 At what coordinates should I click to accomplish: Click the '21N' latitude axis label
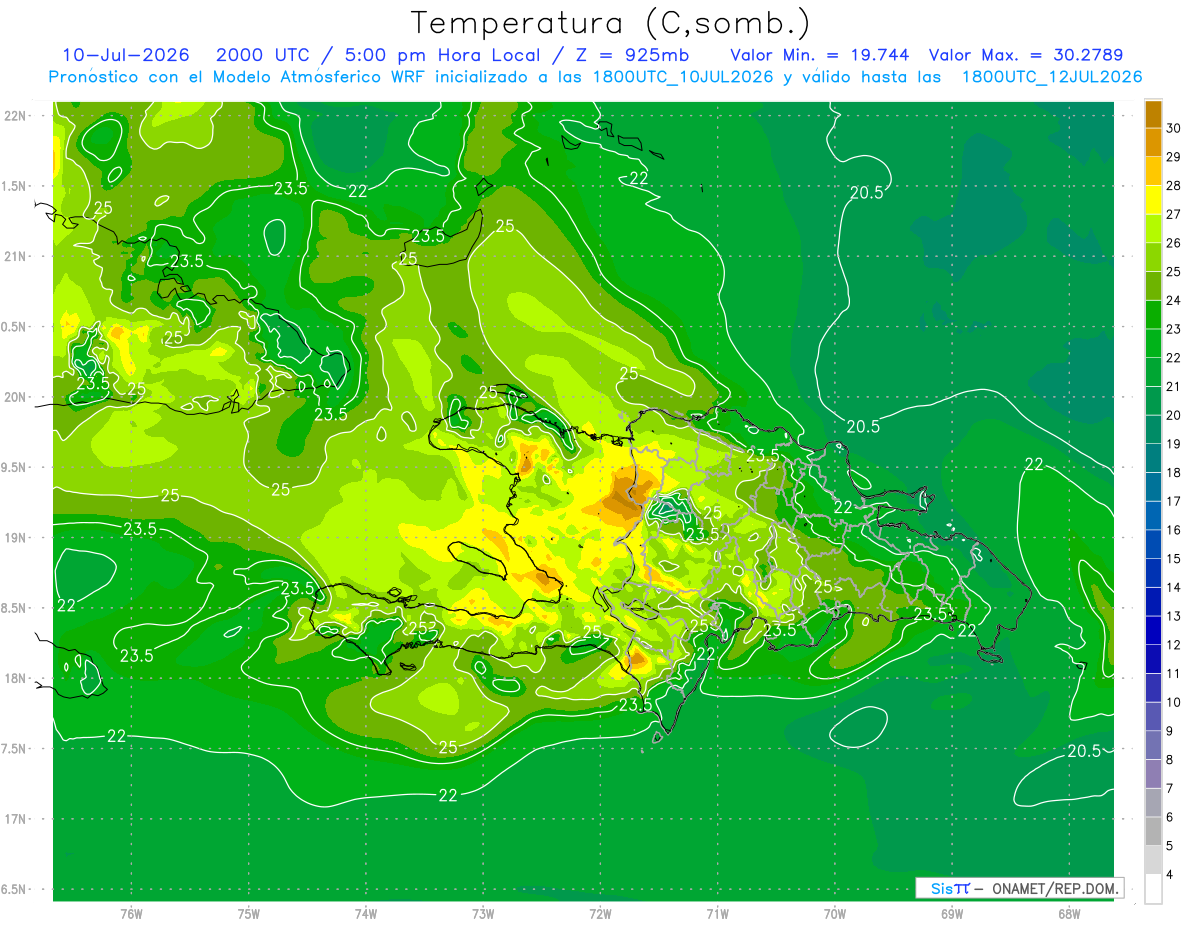[x=15, y=256]
